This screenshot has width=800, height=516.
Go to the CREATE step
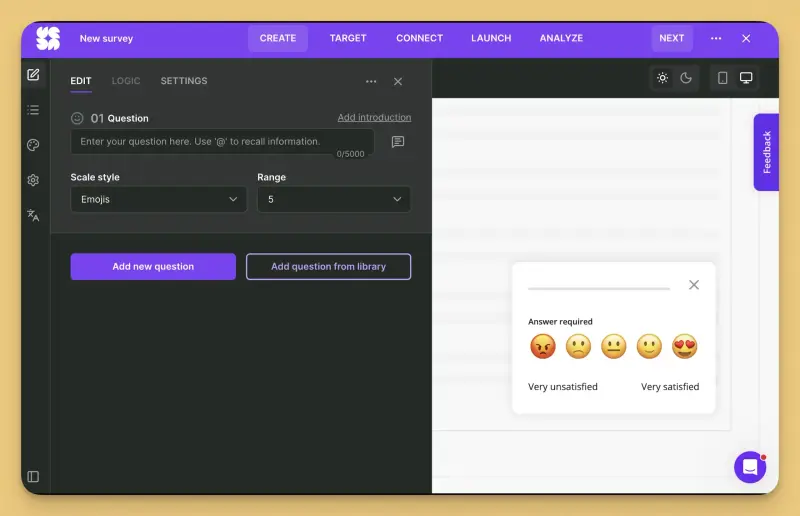(x=278, y=38)
